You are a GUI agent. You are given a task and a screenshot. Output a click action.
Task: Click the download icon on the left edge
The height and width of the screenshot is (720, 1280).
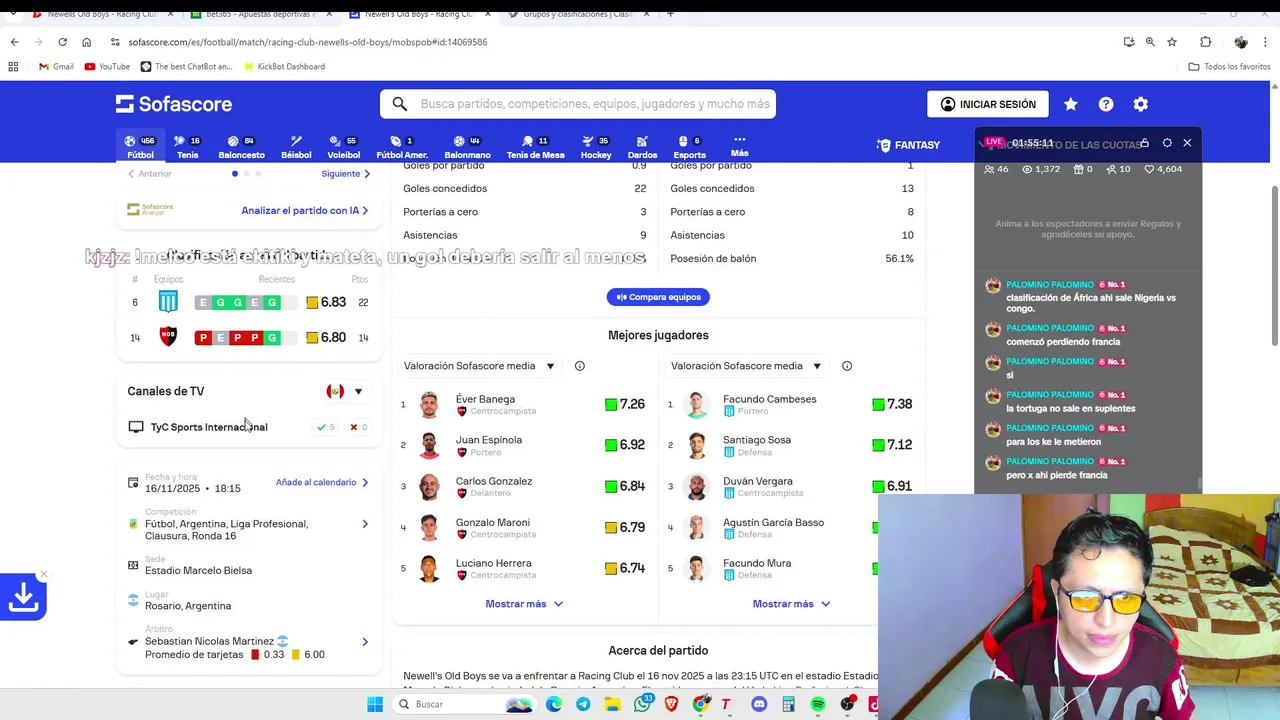pyautogui.click(x=23, y=597)
